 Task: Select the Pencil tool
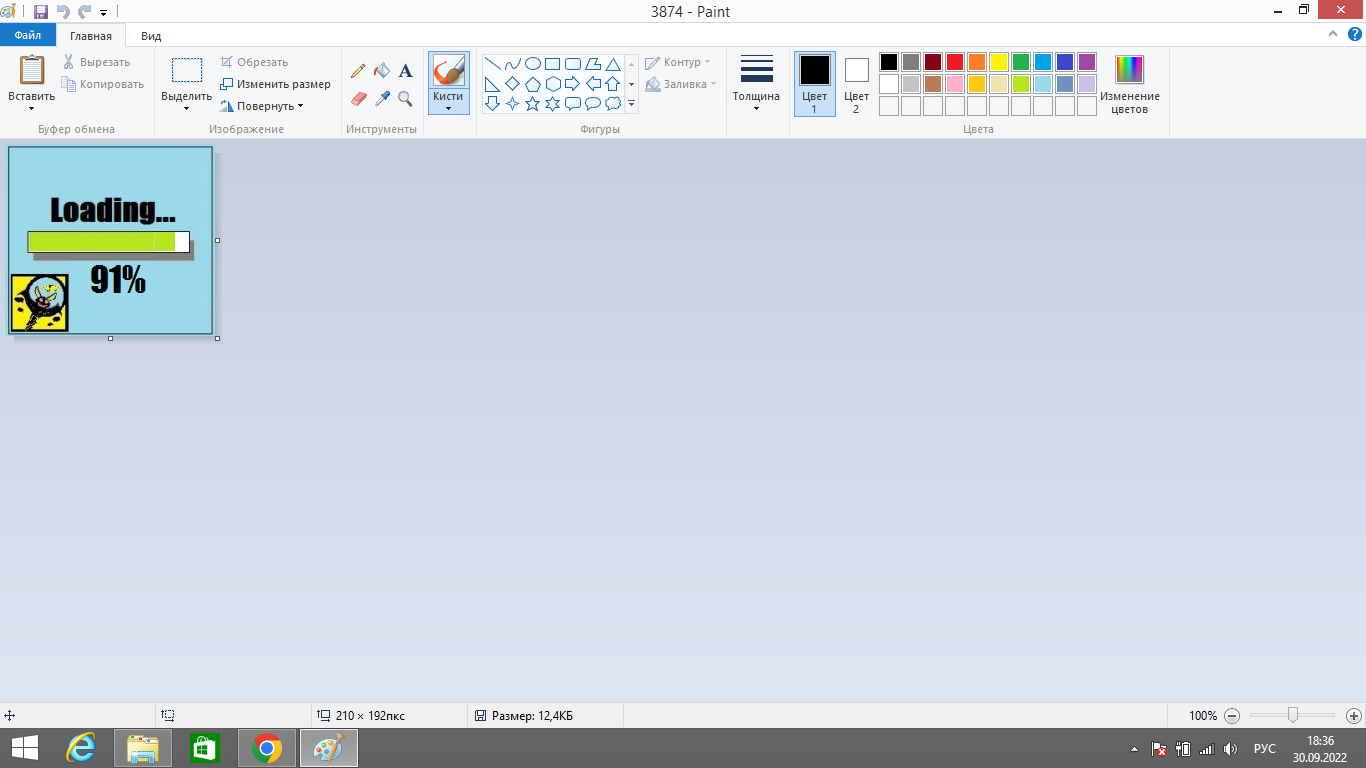click(358, 71)
